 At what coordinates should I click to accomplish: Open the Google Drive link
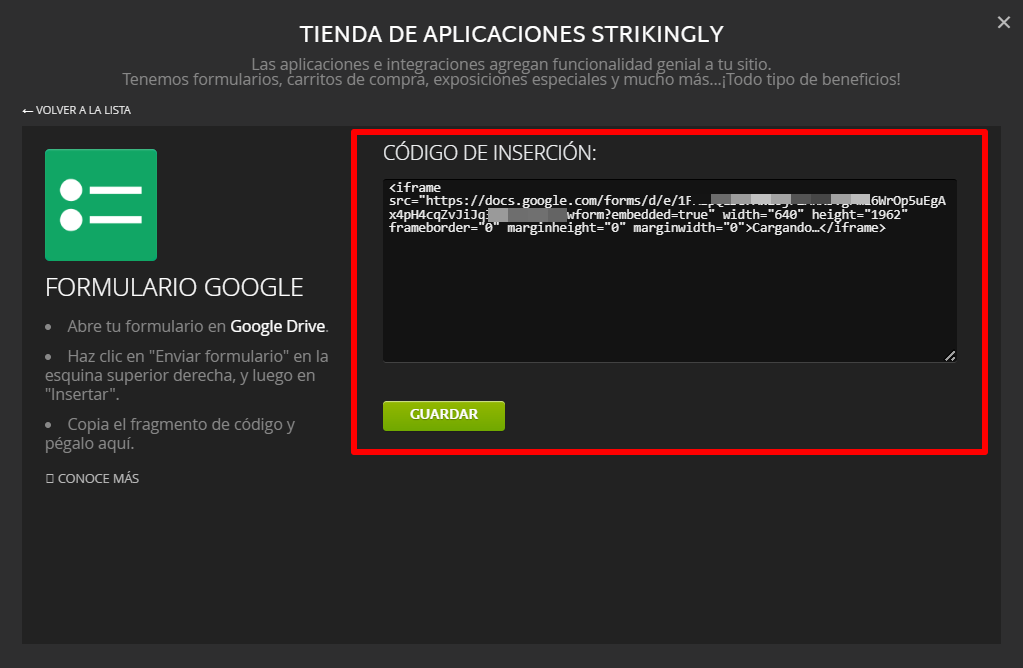point(277,326)
